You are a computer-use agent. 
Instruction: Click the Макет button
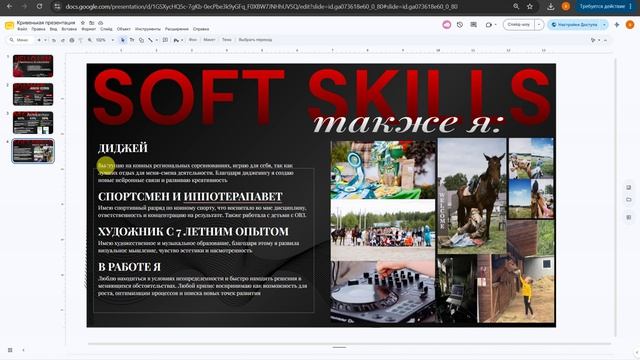(209, 40)
